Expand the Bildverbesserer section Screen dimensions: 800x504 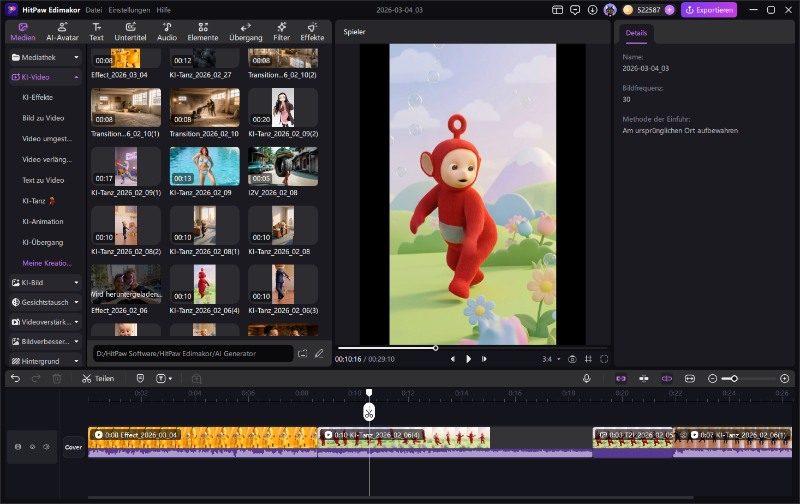coord(45,341)
